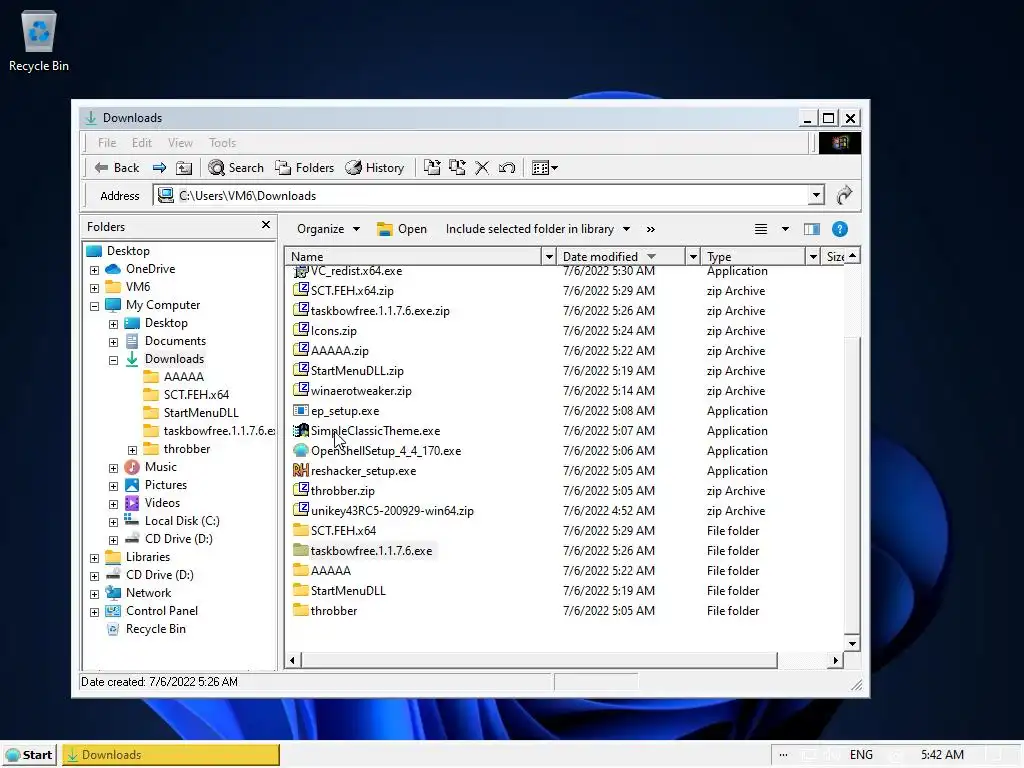
Task: Click the Delete X toolbar icon
Action: point(482,168)
